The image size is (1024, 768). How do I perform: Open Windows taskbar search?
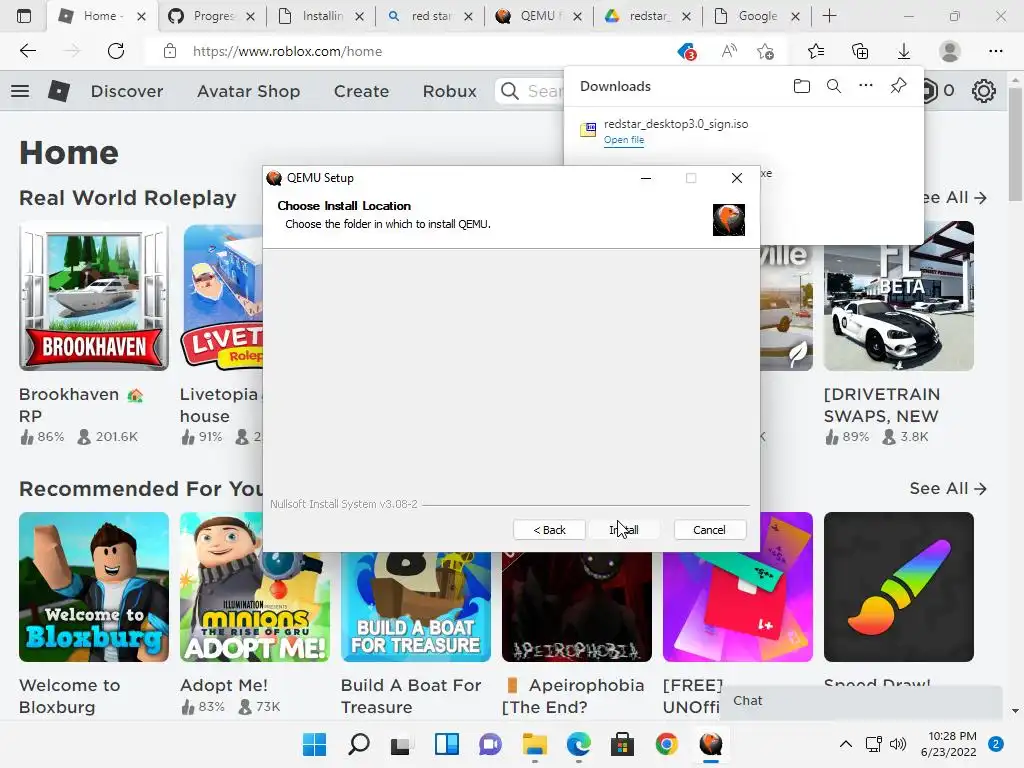point(359,744)
